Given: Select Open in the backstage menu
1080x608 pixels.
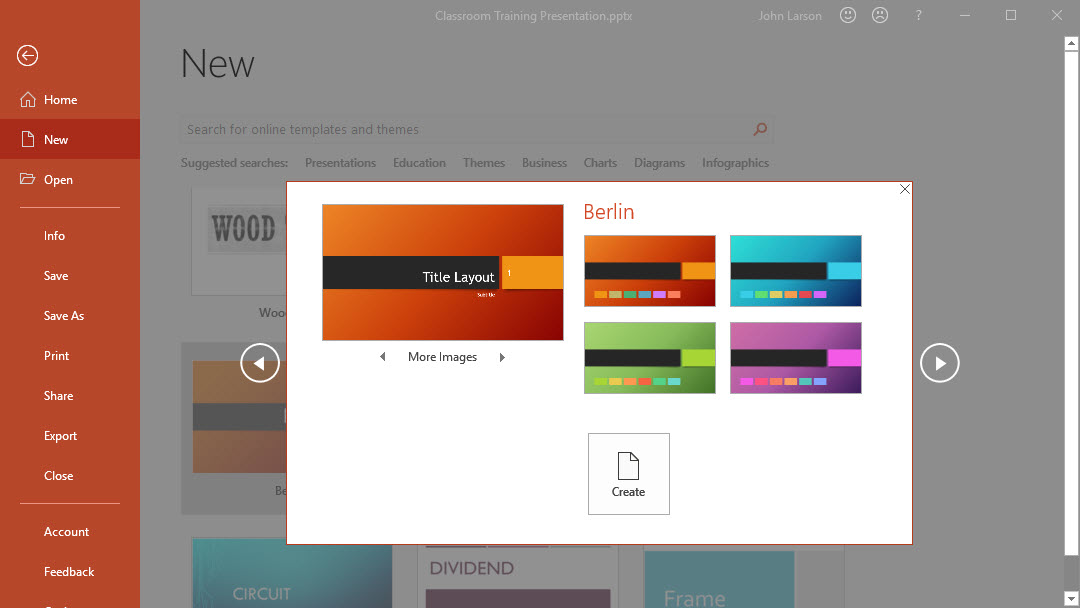Looking at the screenshot, I should click(x=58, y=180).
